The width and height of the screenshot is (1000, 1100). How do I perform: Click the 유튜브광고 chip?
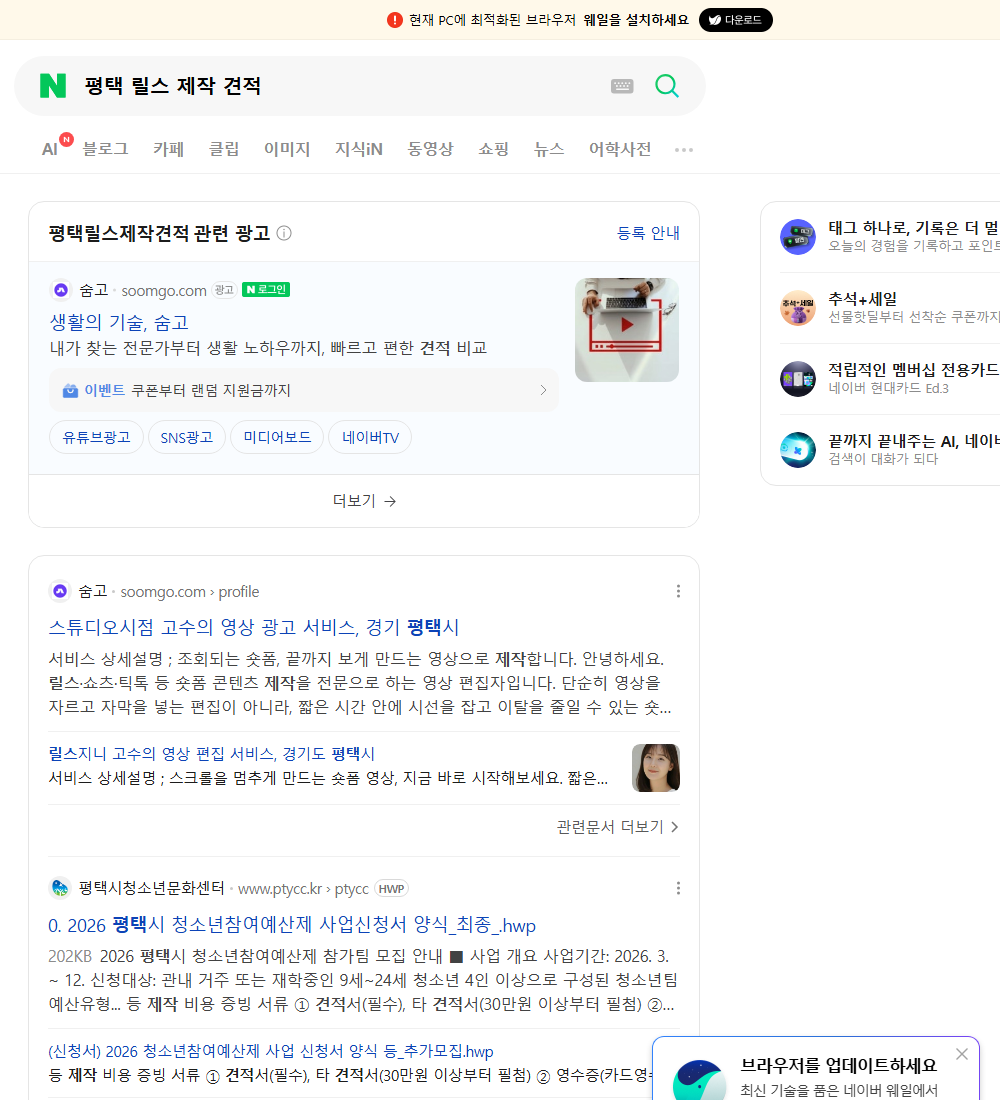click(96, 438)
